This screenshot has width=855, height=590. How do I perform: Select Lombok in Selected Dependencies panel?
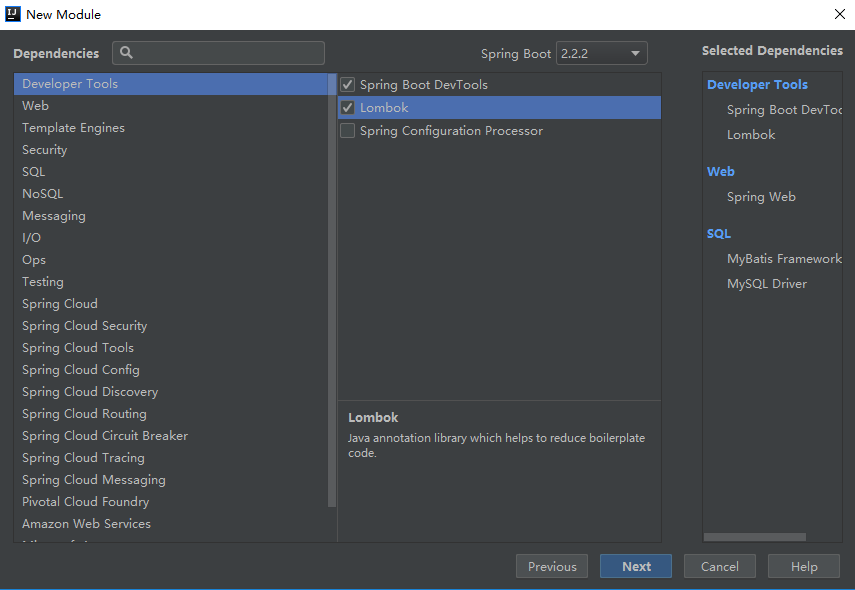[751, 135]
